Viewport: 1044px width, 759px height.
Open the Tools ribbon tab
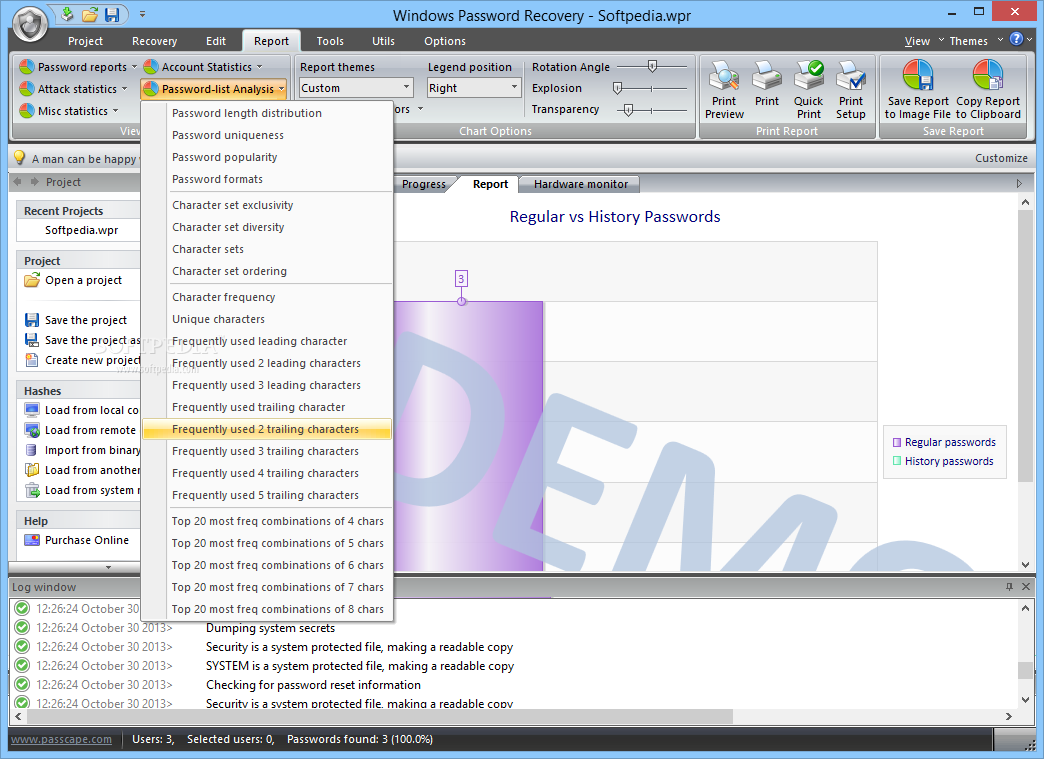coord(330,41)
